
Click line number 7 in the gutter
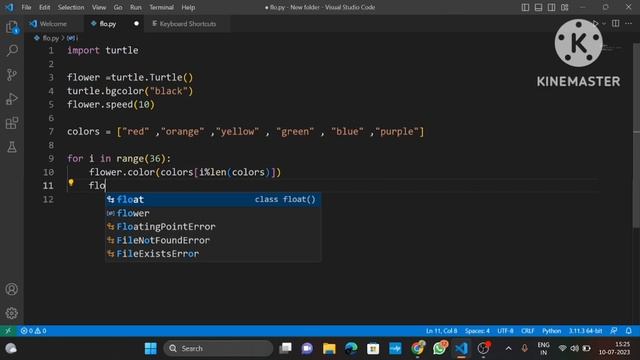(x=51, y=132)
